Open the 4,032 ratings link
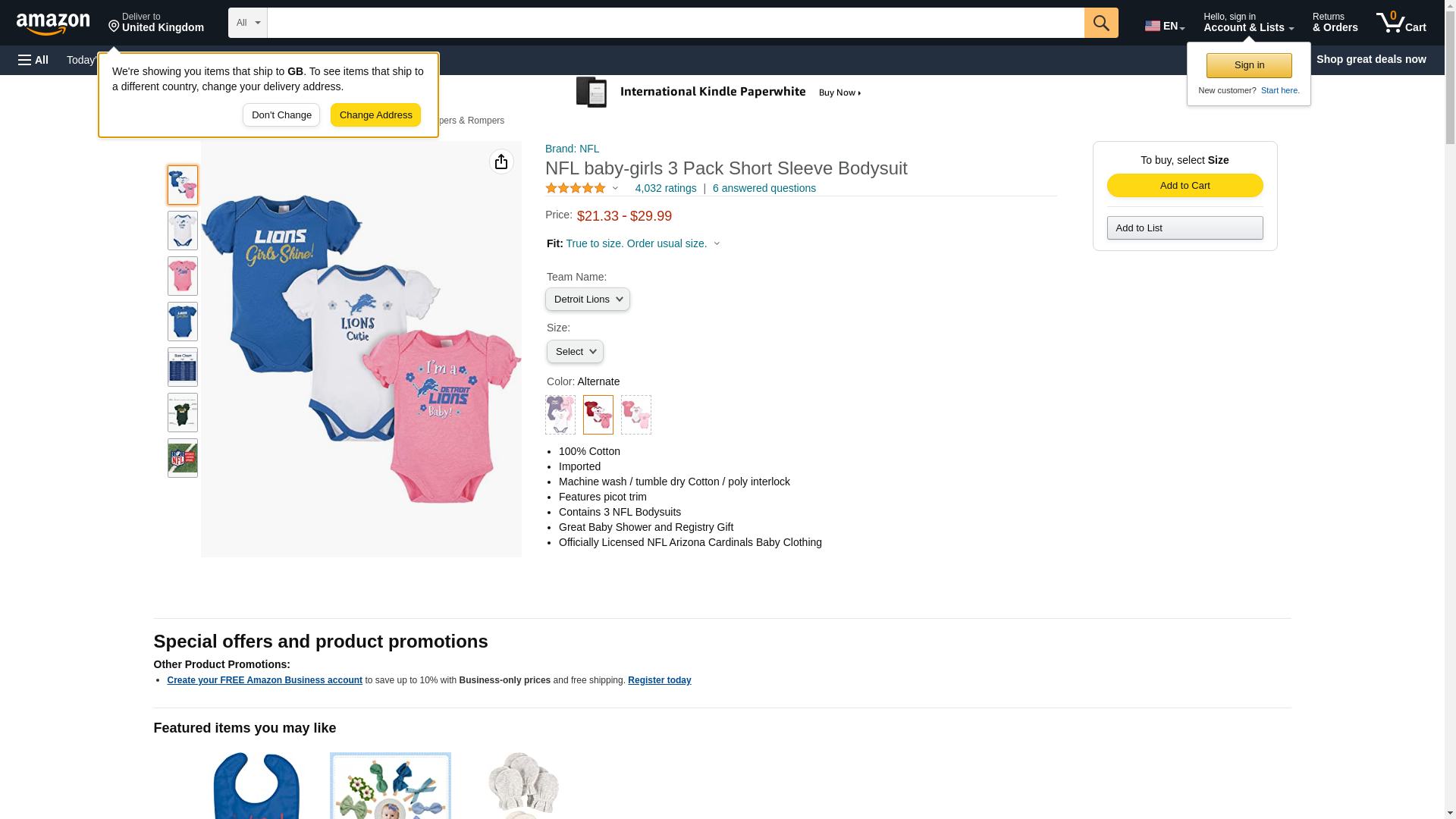This screenshot has width=1456, height=819. click(x=665, y=188)
